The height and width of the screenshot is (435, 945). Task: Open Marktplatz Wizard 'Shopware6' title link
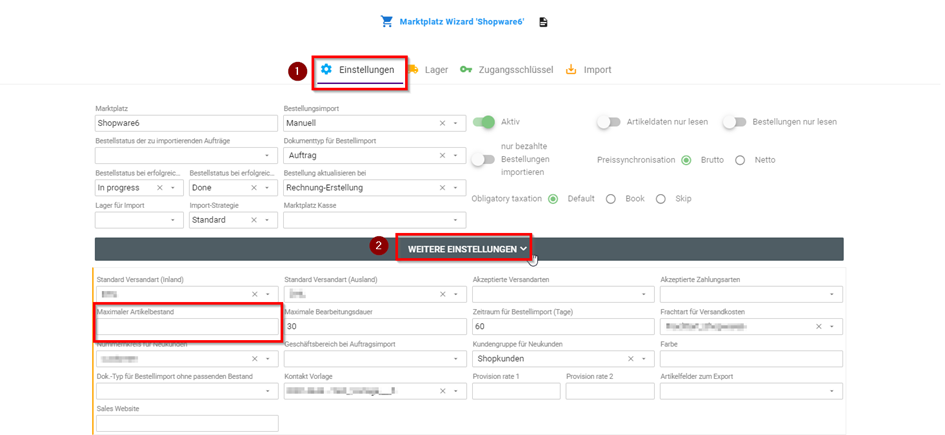pyautogui.click(x=462, y=22)
